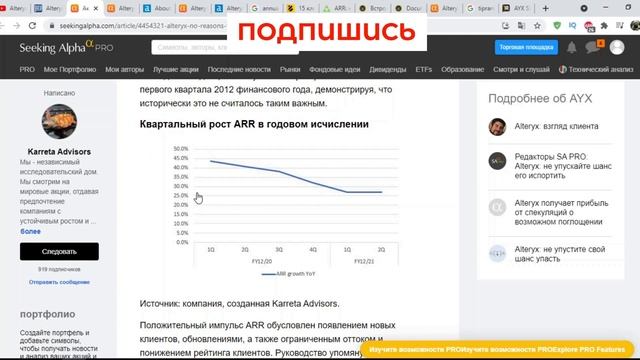Open 'Технический анализ' navigation item
The height and width of the screenshot is (360, 640).
[596, 70]
